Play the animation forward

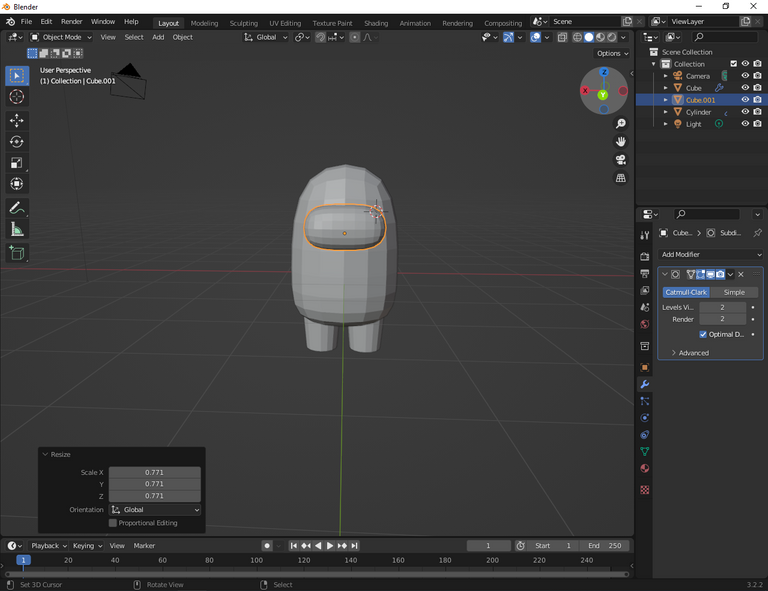tap(330, 545)
